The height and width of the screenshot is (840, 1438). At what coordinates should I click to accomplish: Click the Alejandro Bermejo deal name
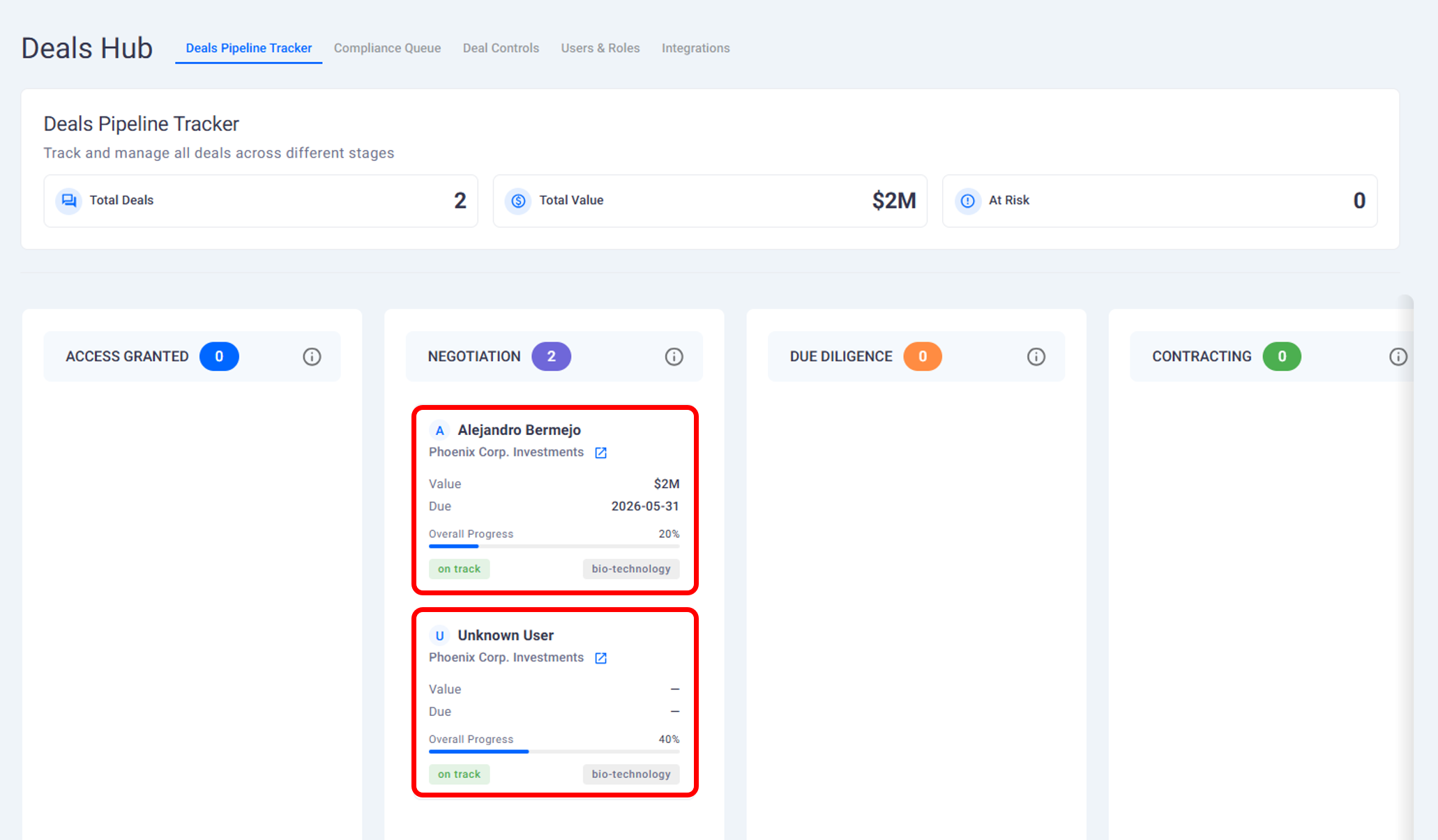pos(519,430)
